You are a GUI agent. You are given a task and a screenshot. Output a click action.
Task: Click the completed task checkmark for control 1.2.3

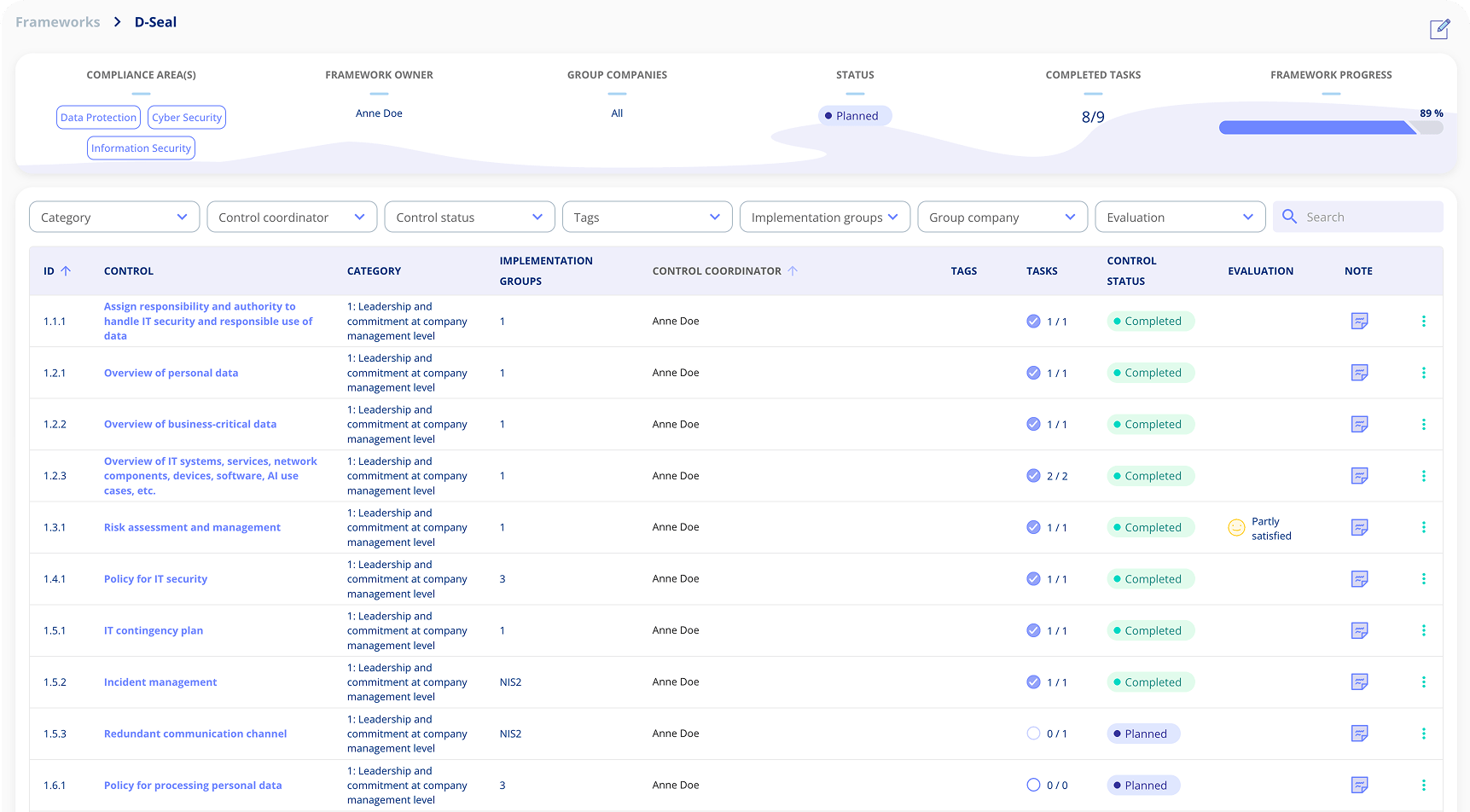(1032, 476)
